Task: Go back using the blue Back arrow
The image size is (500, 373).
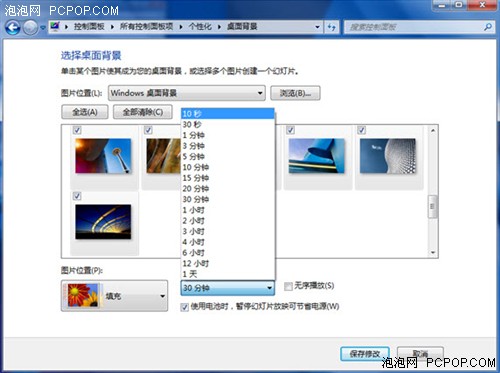Action: 13,27
